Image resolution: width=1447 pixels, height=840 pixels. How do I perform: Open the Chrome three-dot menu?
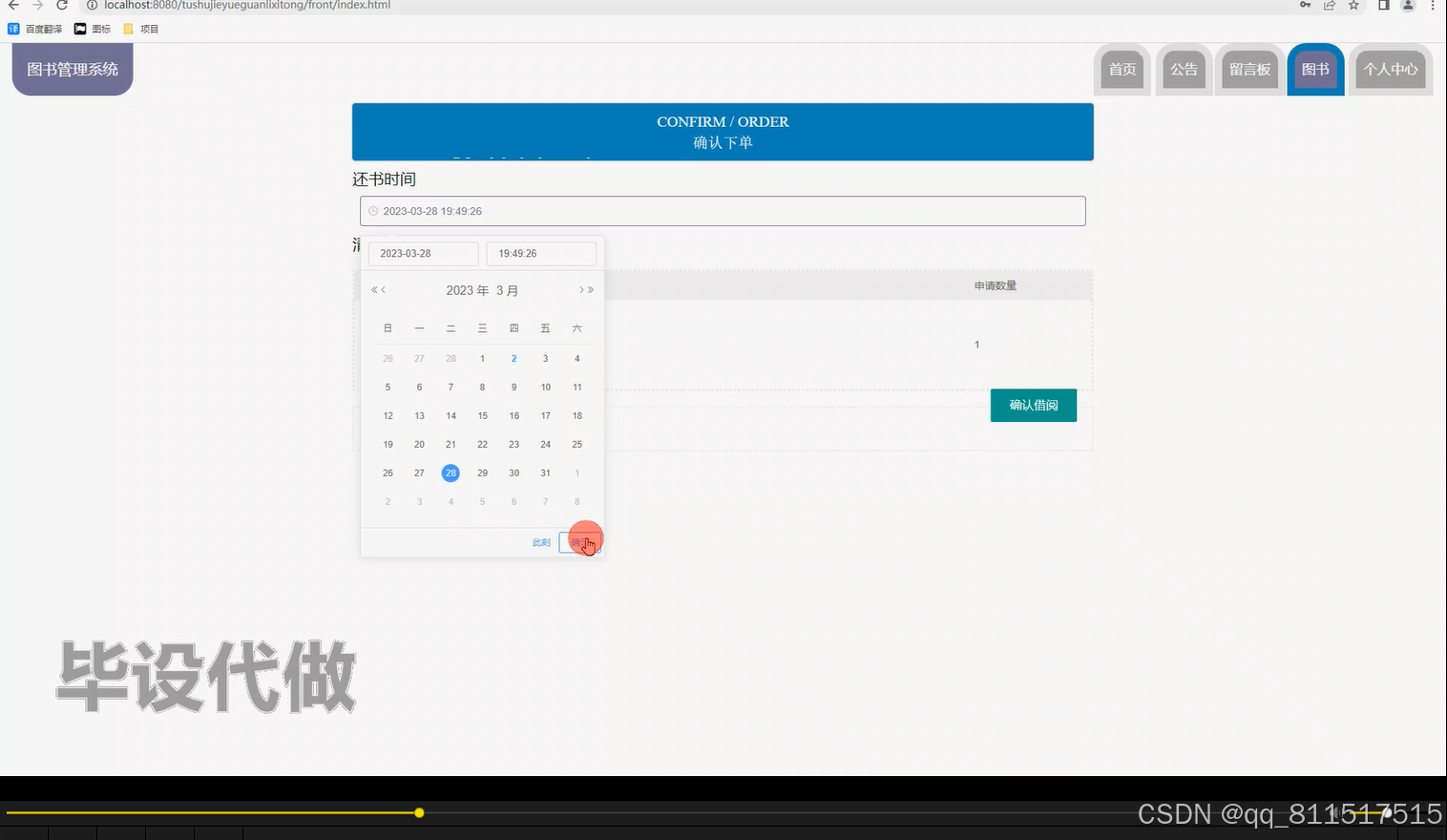coord(1435,6)
